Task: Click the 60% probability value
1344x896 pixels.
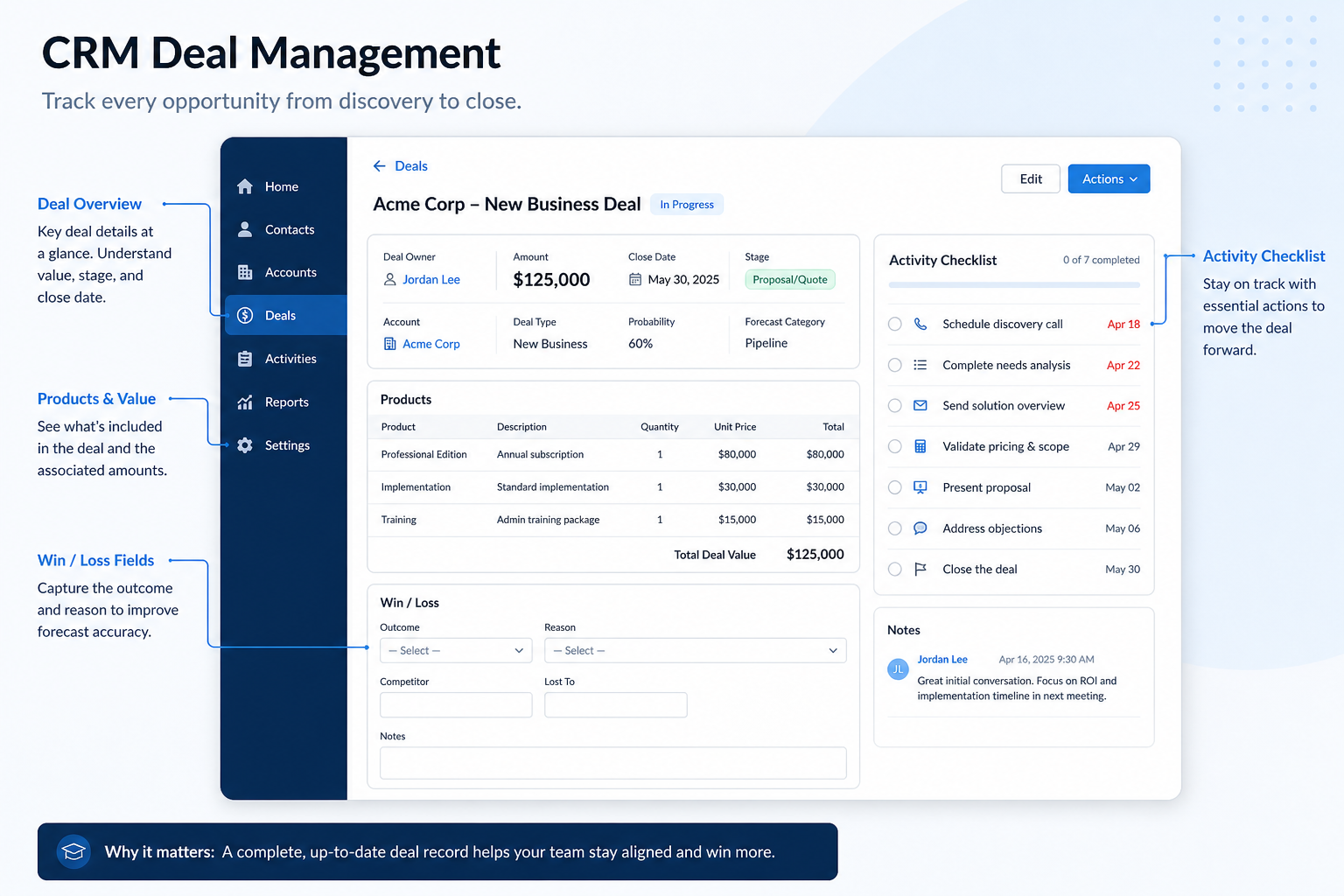Action: point(640,343)
